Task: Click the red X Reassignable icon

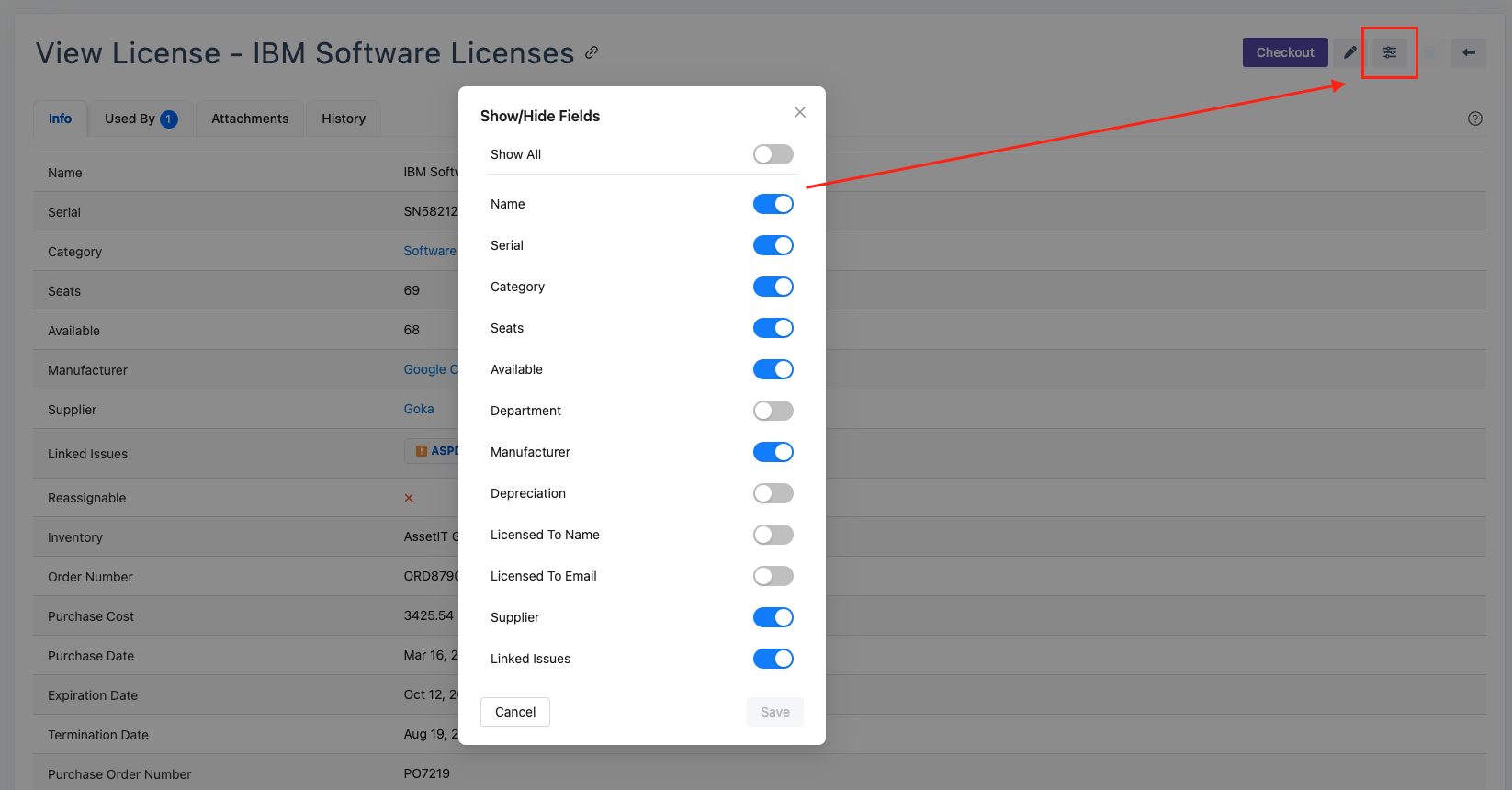Action: [x=409, y=498]
